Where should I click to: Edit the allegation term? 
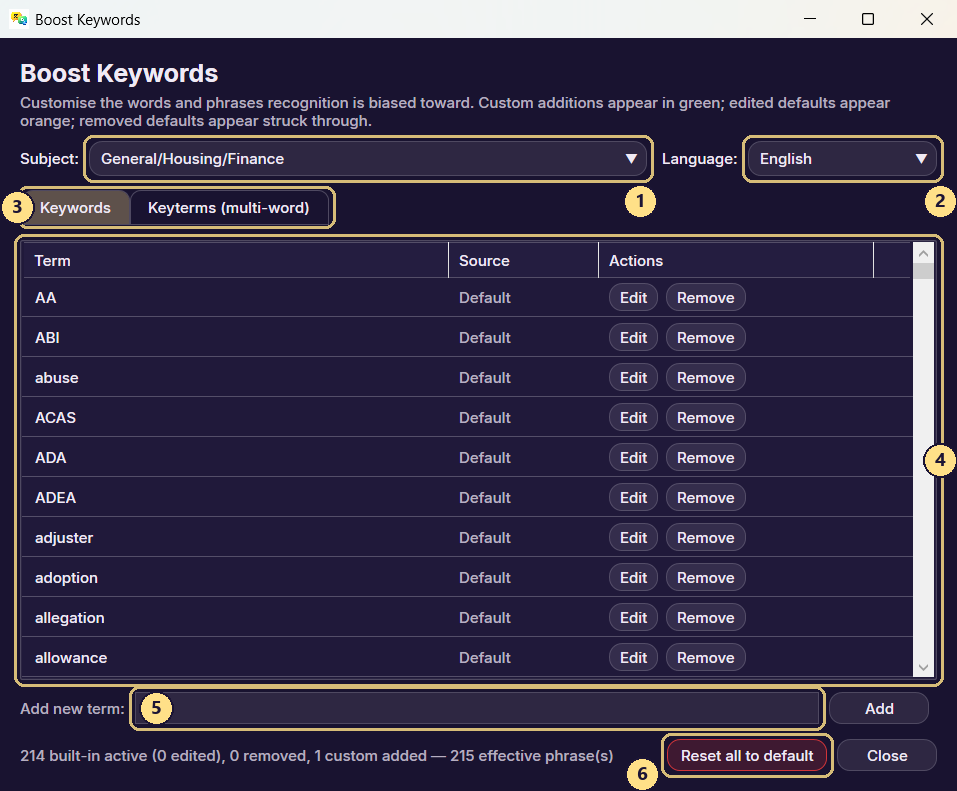point(633,618)
